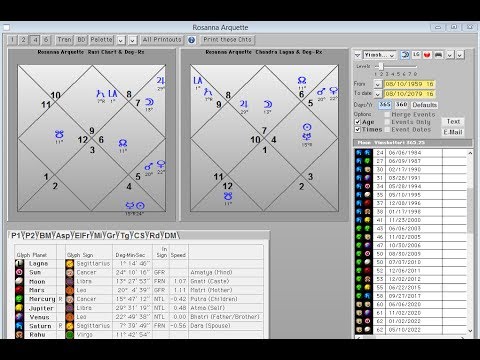Click the second dasha icon in 12/06/2011 row
480x360 pixels.
pos(367,270)
